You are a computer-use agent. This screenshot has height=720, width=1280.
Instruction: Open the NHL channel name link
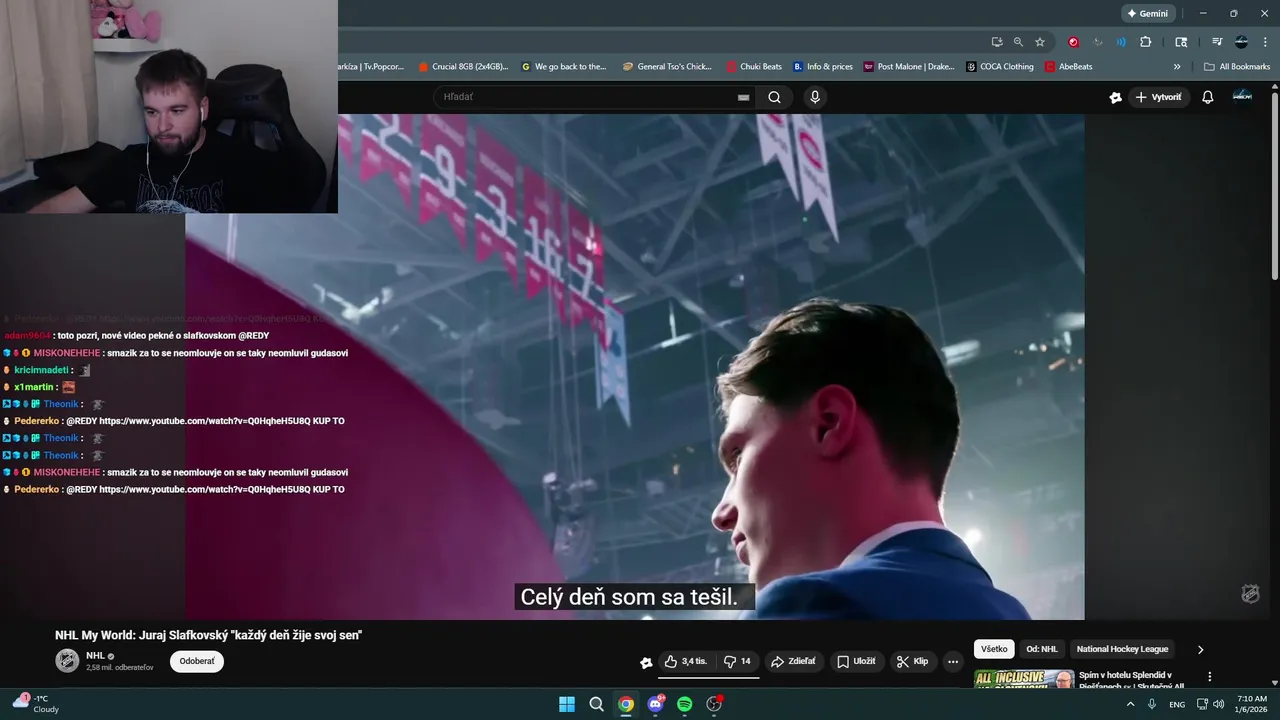pyautogui.click(x=95, y=656)
